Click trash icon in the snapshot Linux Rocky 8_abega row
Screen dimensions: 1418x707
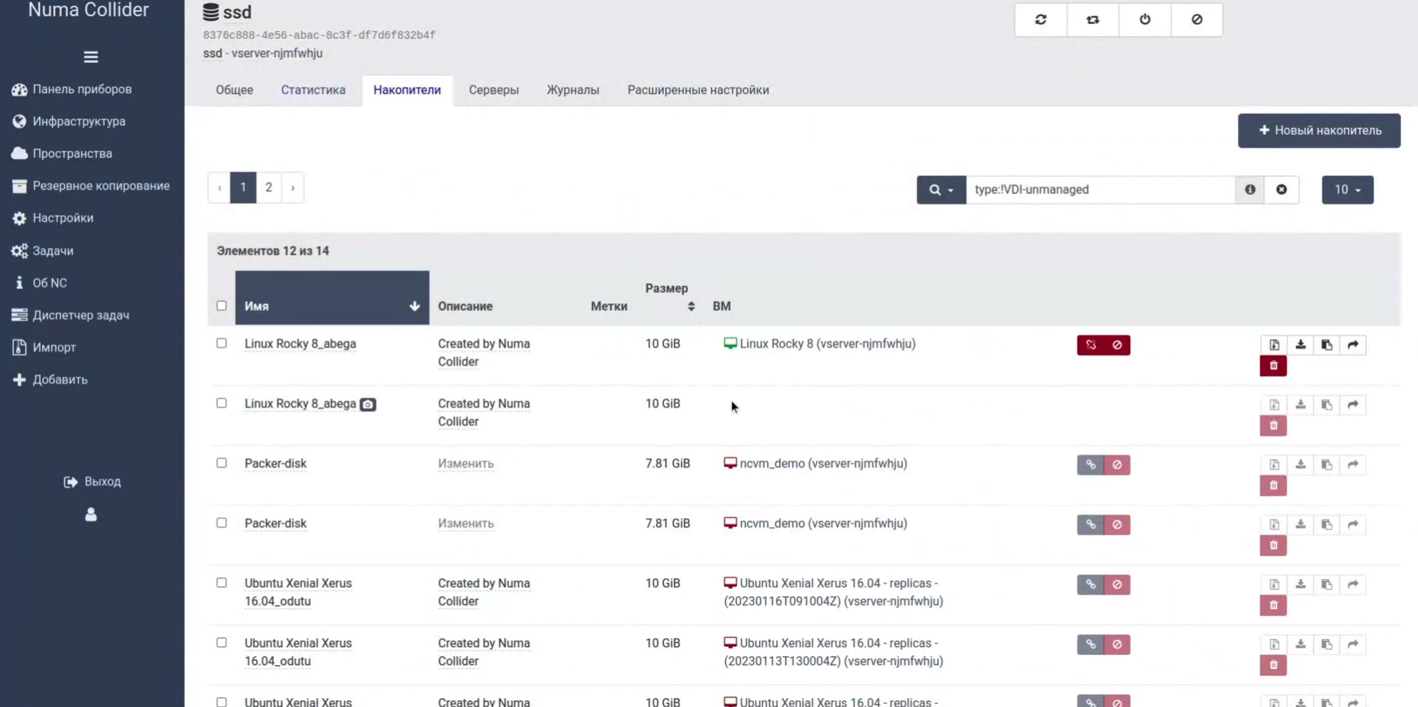coord(1273,426)
